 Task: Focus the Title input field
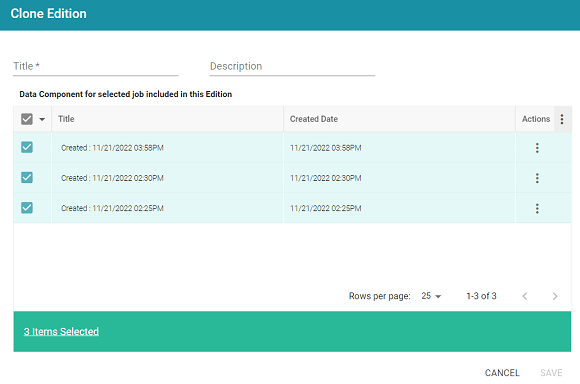tap(95, 67)
